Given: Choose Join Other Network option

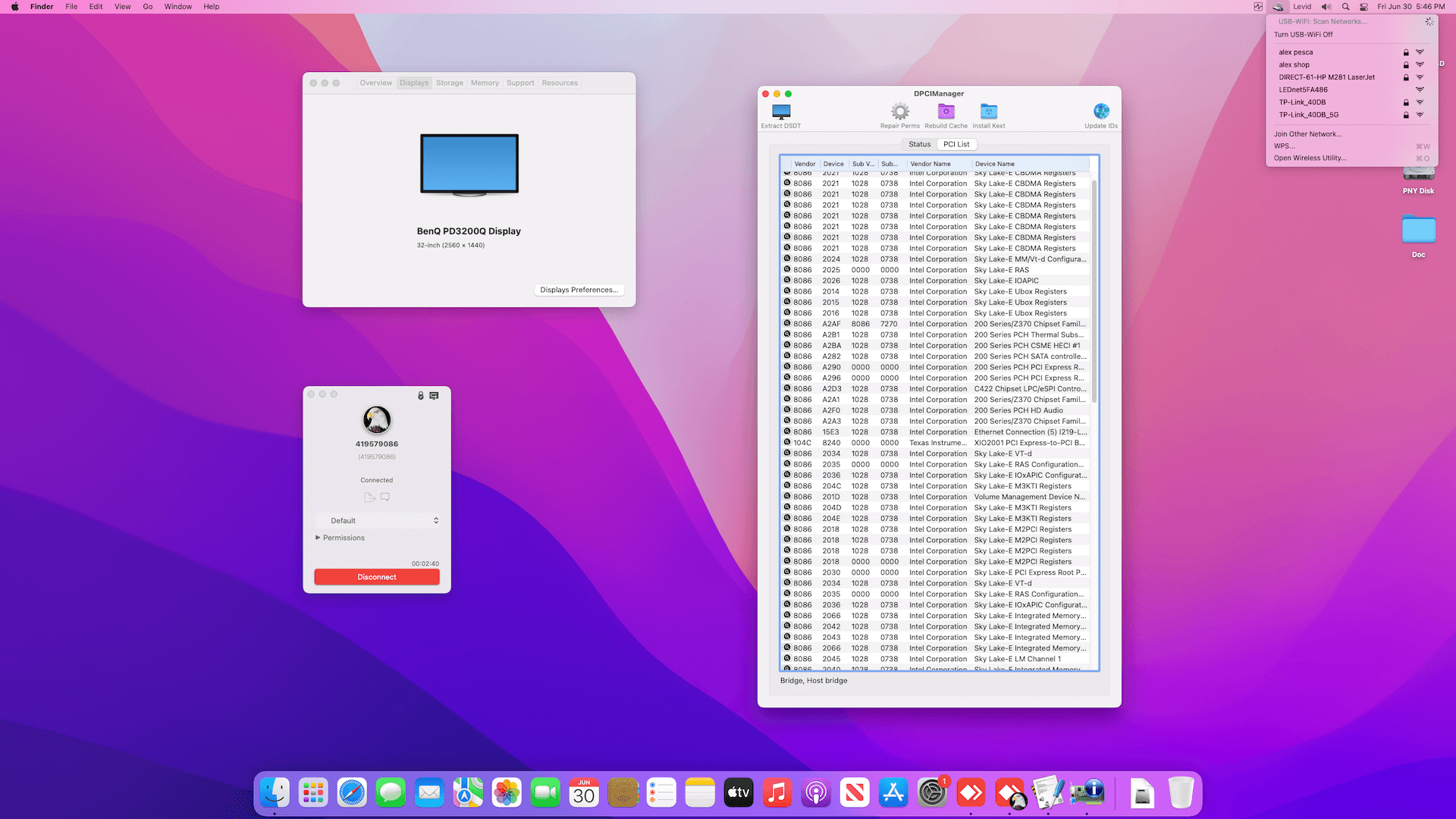Looking at the screenshot, I should pos(1307,134).
